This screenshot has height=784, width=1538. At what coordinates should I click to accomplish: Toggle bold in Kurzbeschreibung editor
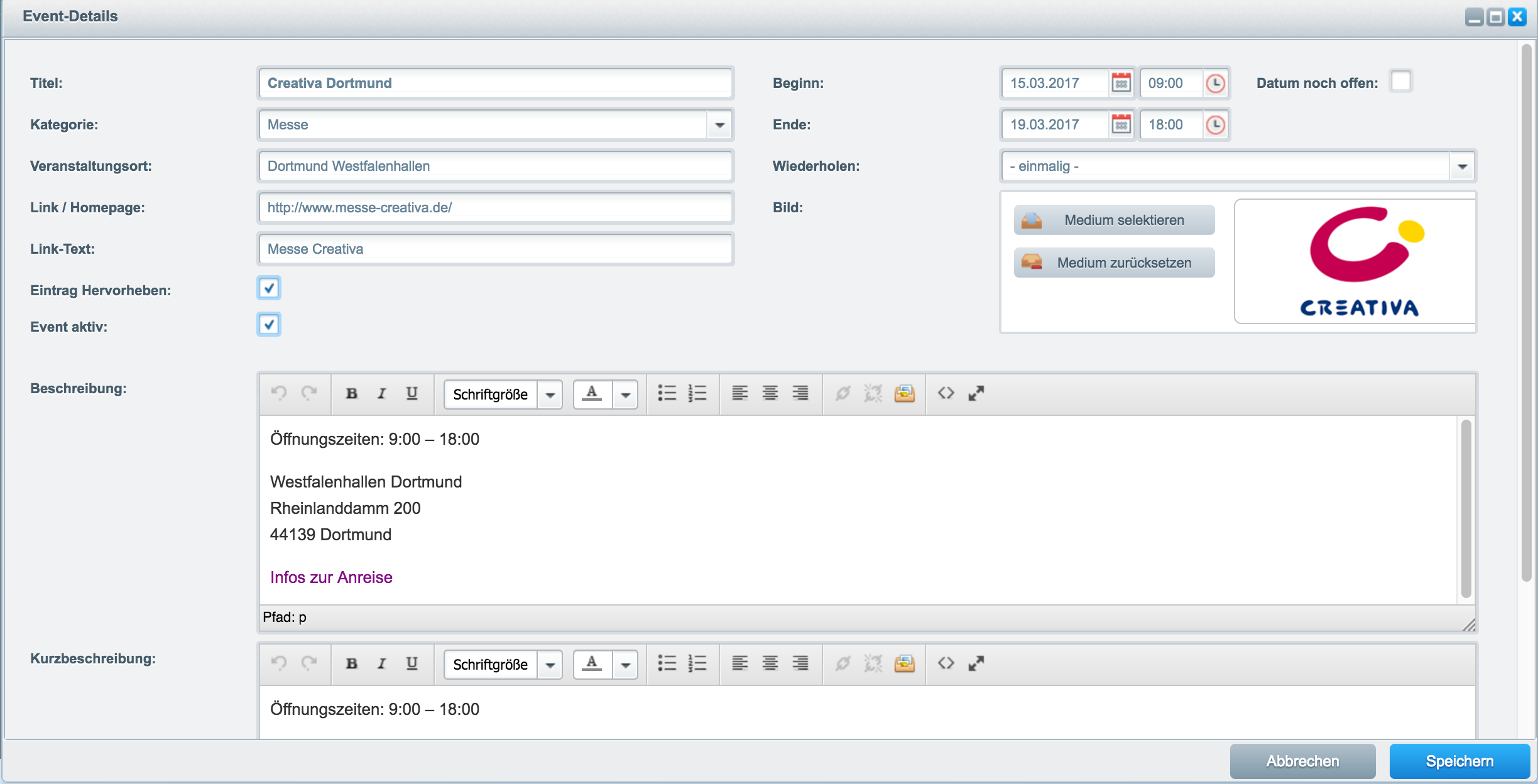[352, 663]
